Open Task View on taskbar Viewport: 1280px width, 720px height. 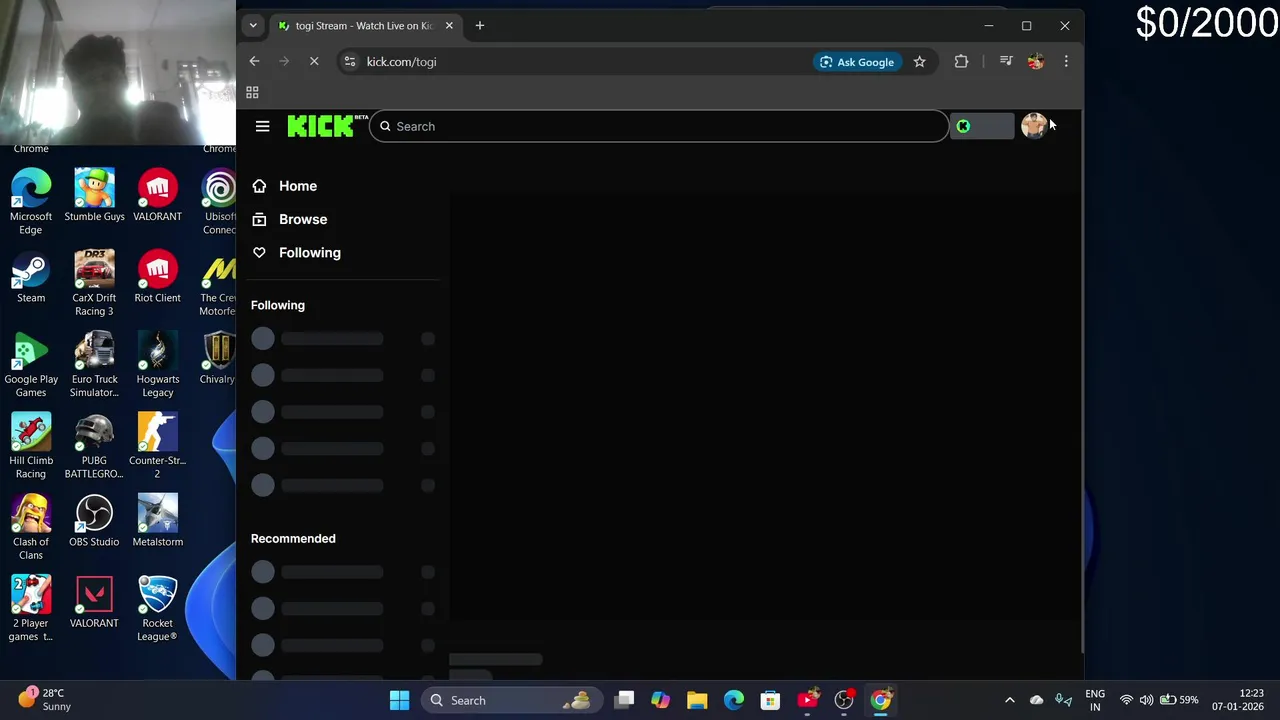tap(624, 700)
